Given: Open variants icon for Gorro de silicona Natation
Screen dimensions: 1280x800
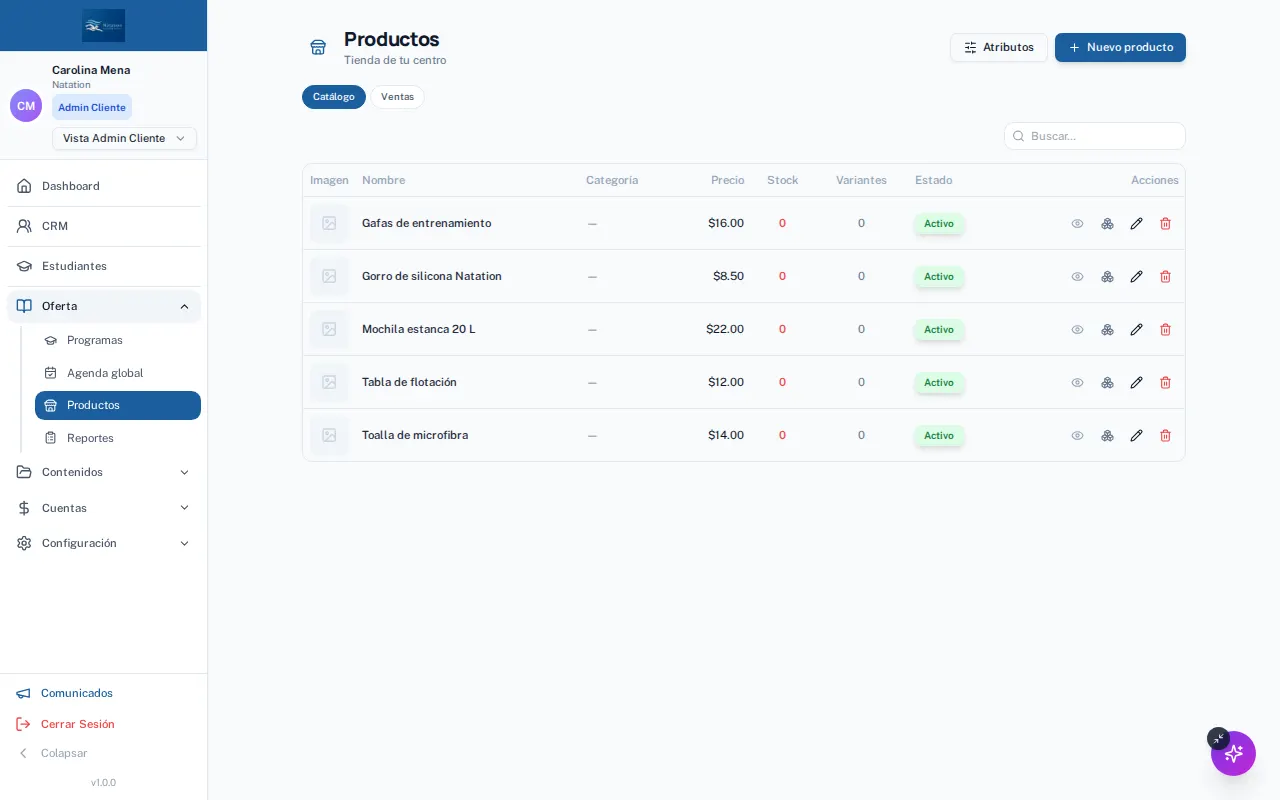Looking at the screenshot, I should click(x=1107, y=276).
